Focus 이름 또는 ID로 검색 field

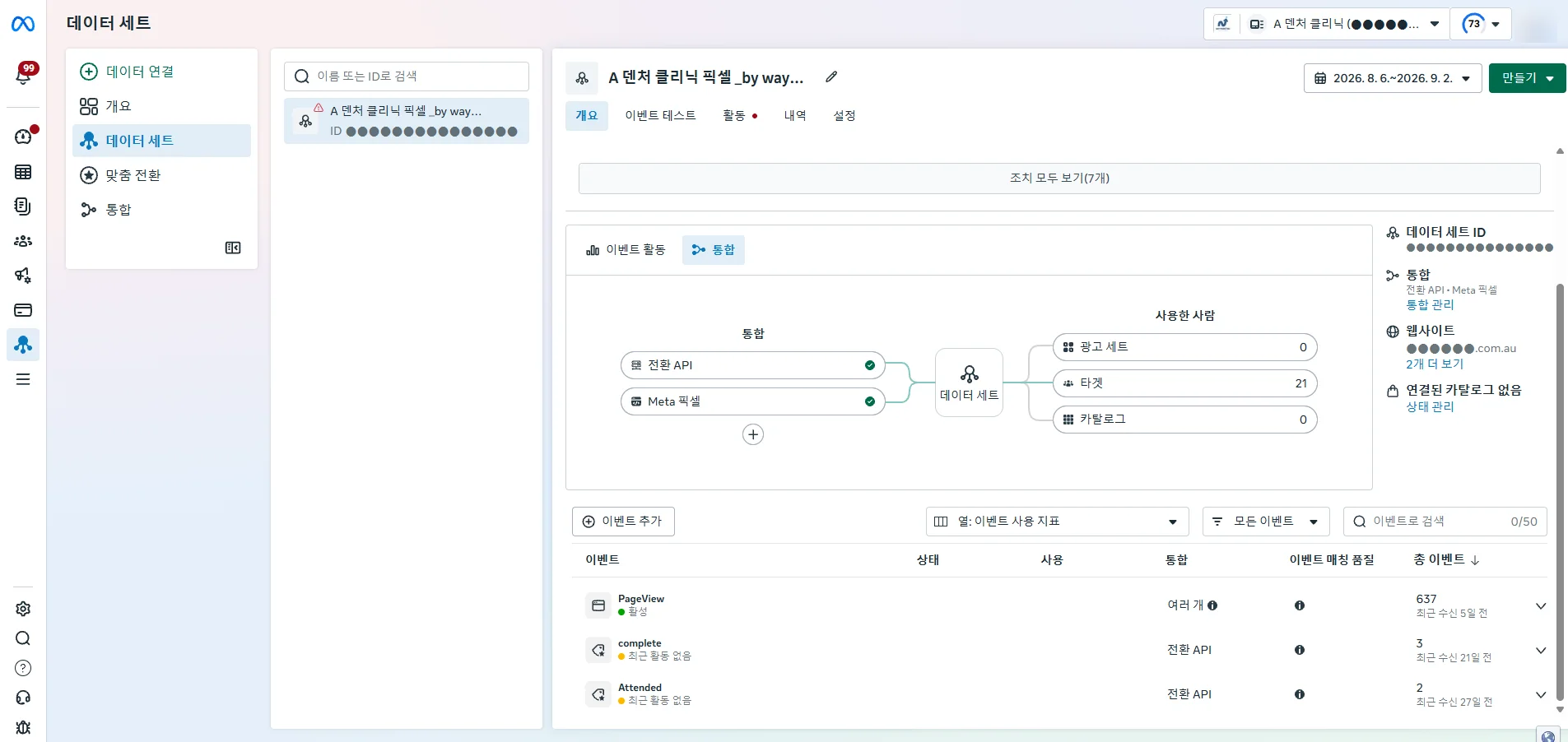407,77
